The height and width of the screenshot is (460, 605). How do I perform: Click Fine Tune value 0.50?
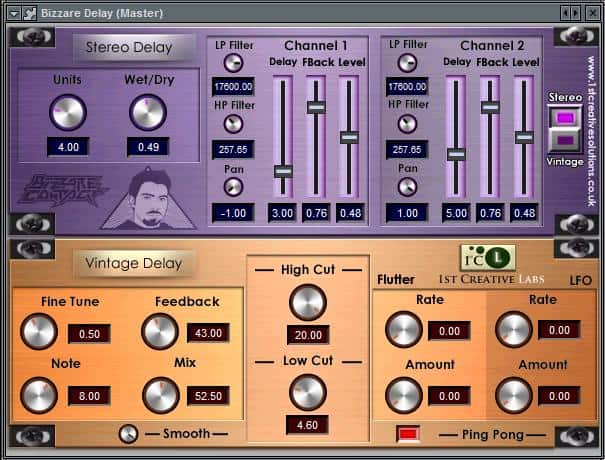[89, 334]
